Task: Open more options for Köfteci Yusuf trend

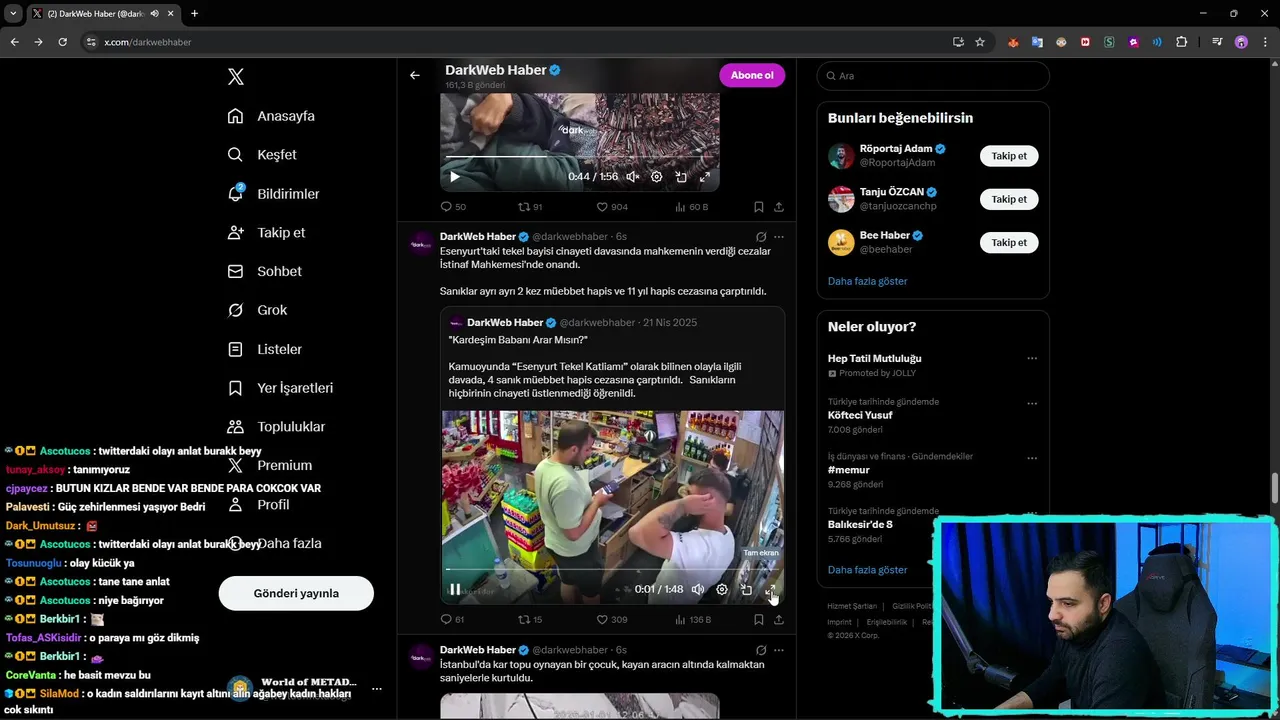Action: 1032,404
